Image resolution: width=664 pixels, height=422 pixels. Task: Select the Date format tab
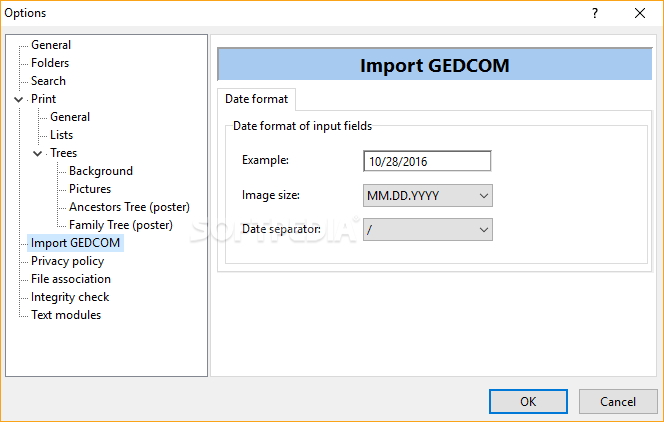(256, 99)
